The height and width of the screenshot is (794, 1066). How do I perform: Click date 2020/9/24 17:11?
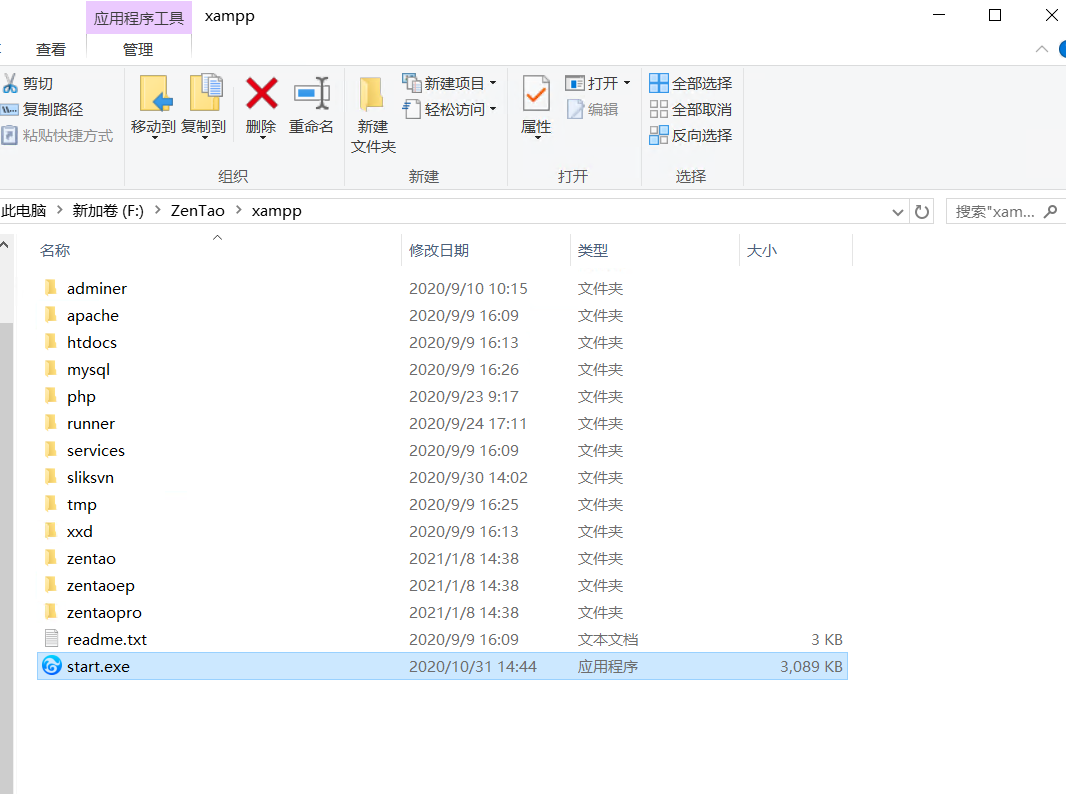[468, 424]
